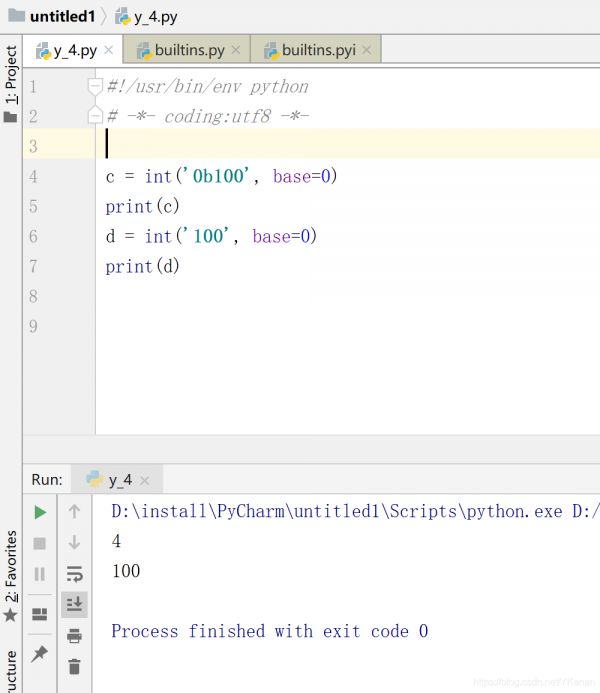Click the untitled1 folder icon in breadcrumb
600x693 pixels.
point(17,15)
